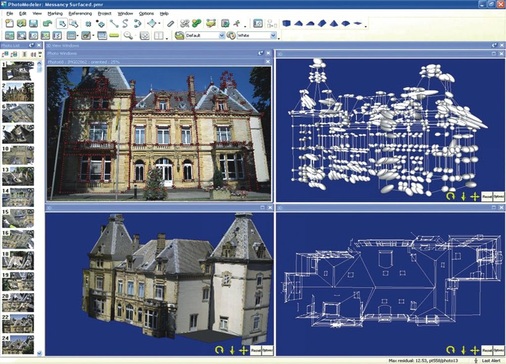This screenshot has width=506, height=364.
Task: Select the Zoom marking tool beside the arrow
Action: [74, 23]
